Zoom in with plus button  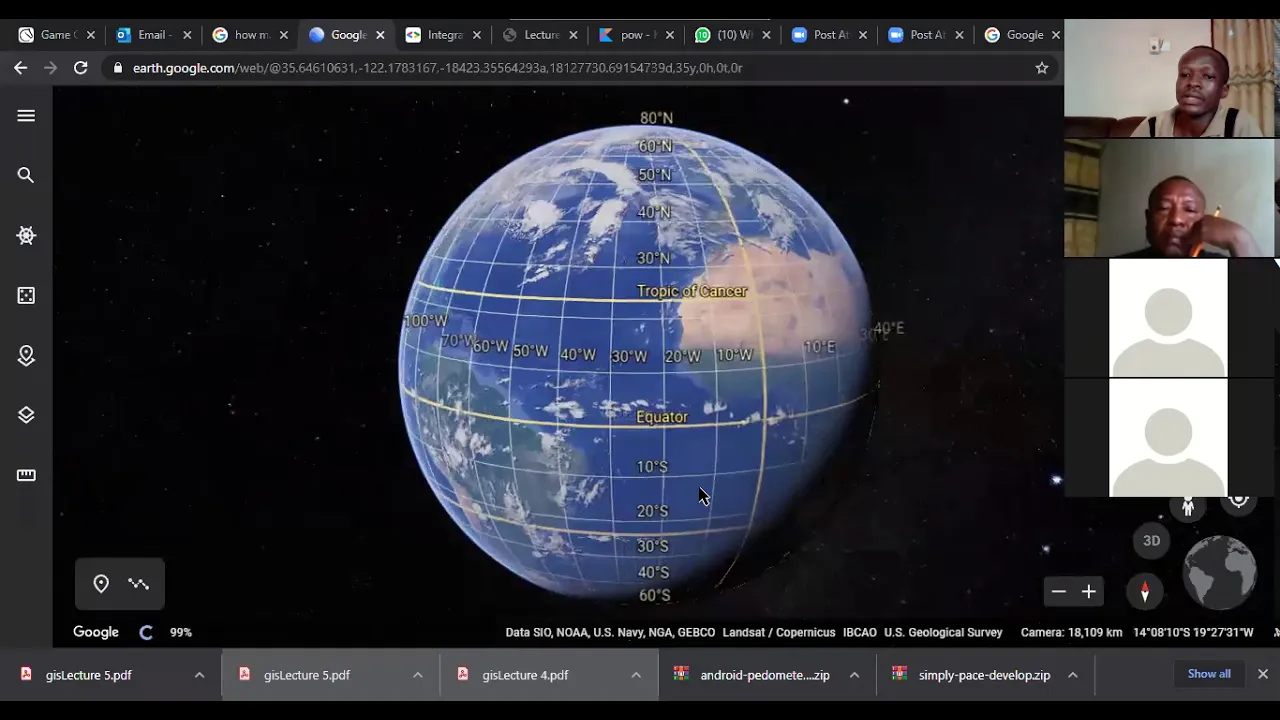pyautogui.click(x=1089, y=592)
